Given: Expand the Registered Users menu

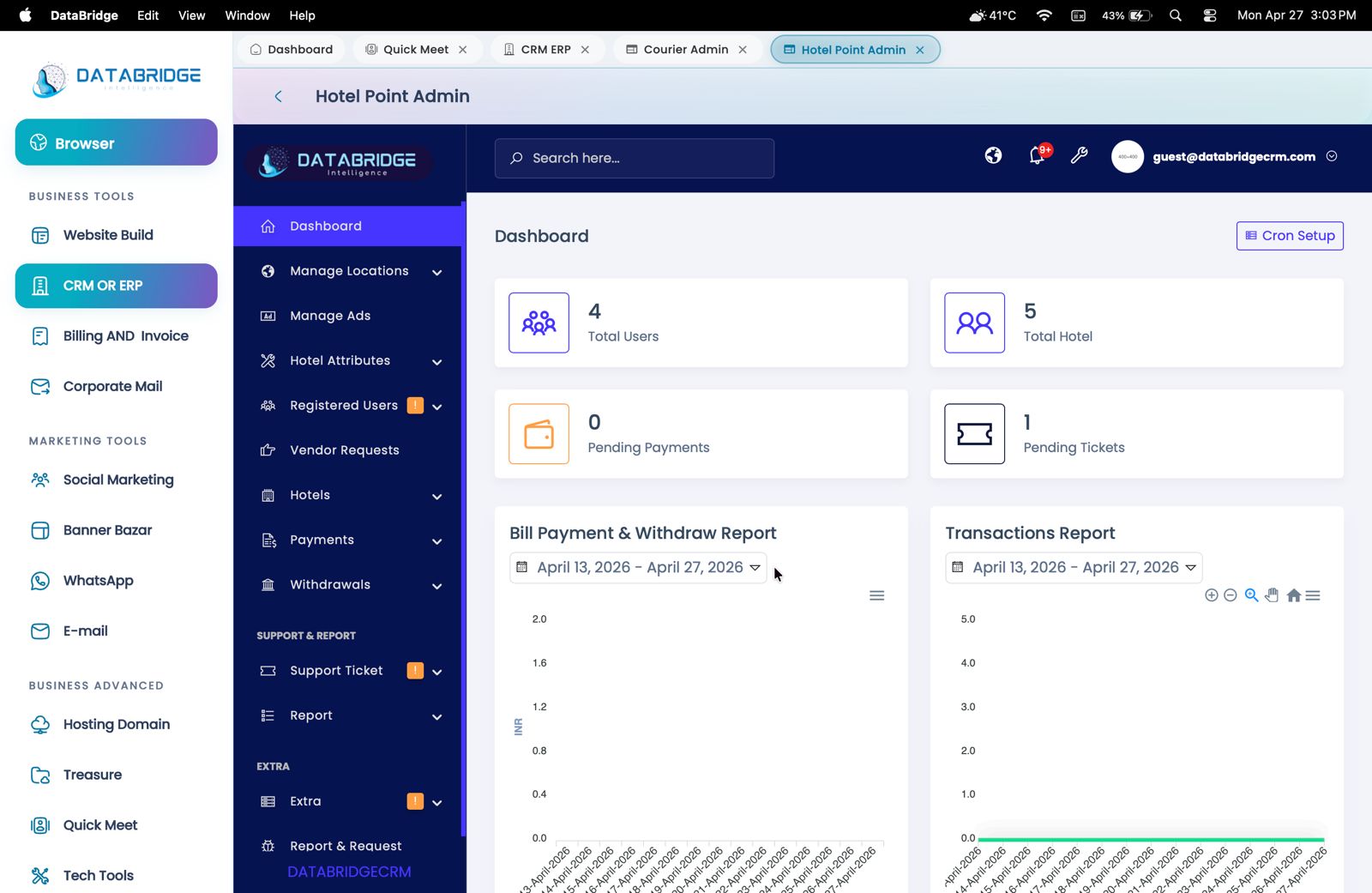Looking at the screenshot, I should [x=347, y=406].
